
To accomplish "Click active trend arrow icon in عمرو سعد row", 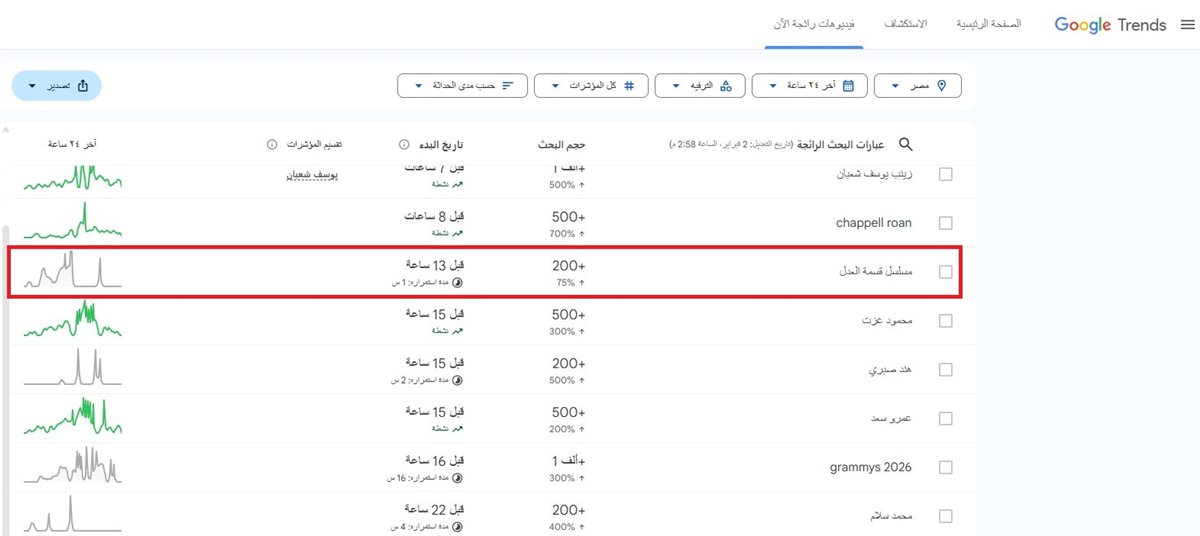I will click(x=458, y=429).
